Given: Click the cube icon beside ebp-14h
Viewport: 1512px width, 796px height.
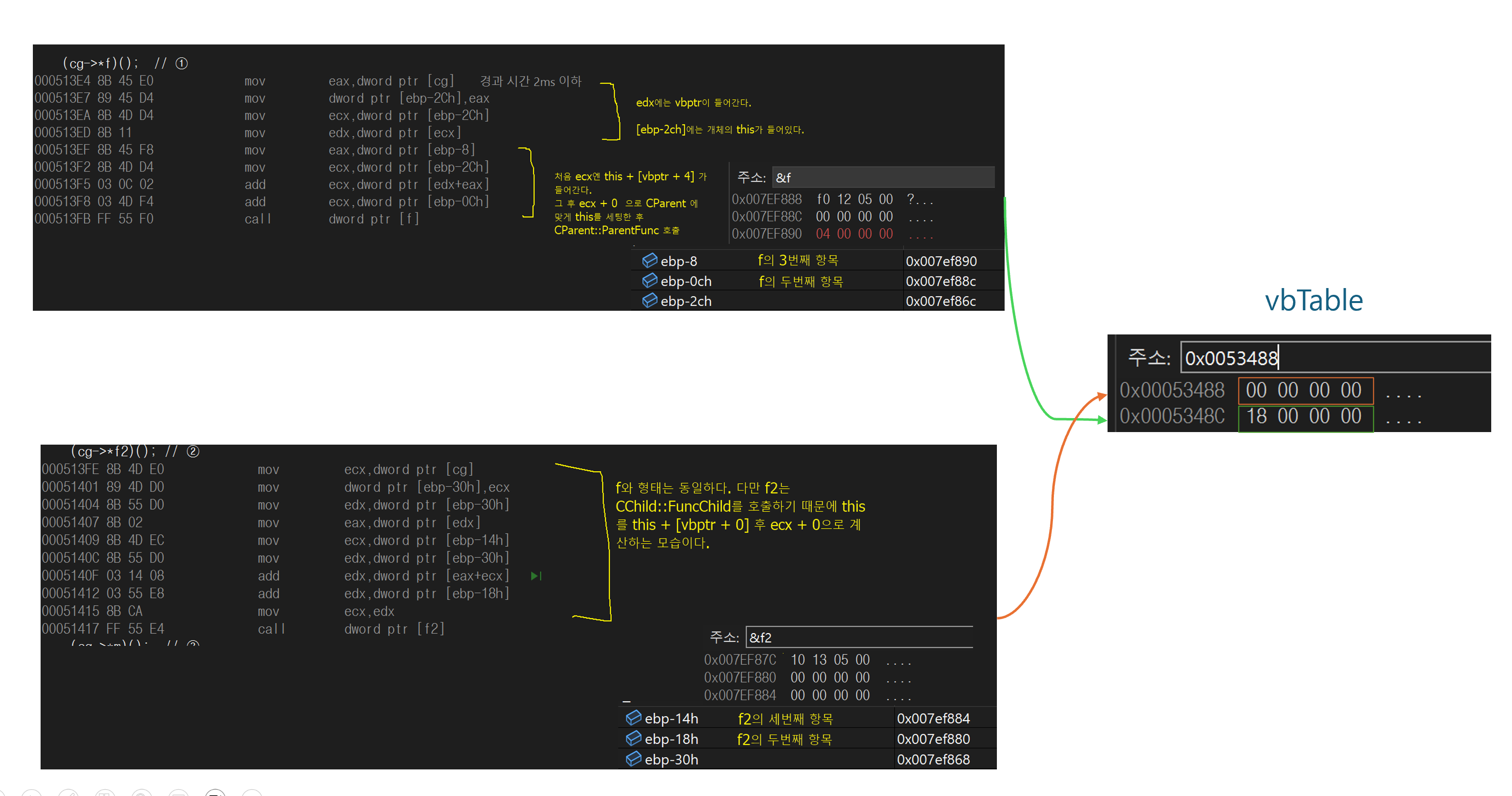Looking at the screenshot, I should click(x=634, y=717).
